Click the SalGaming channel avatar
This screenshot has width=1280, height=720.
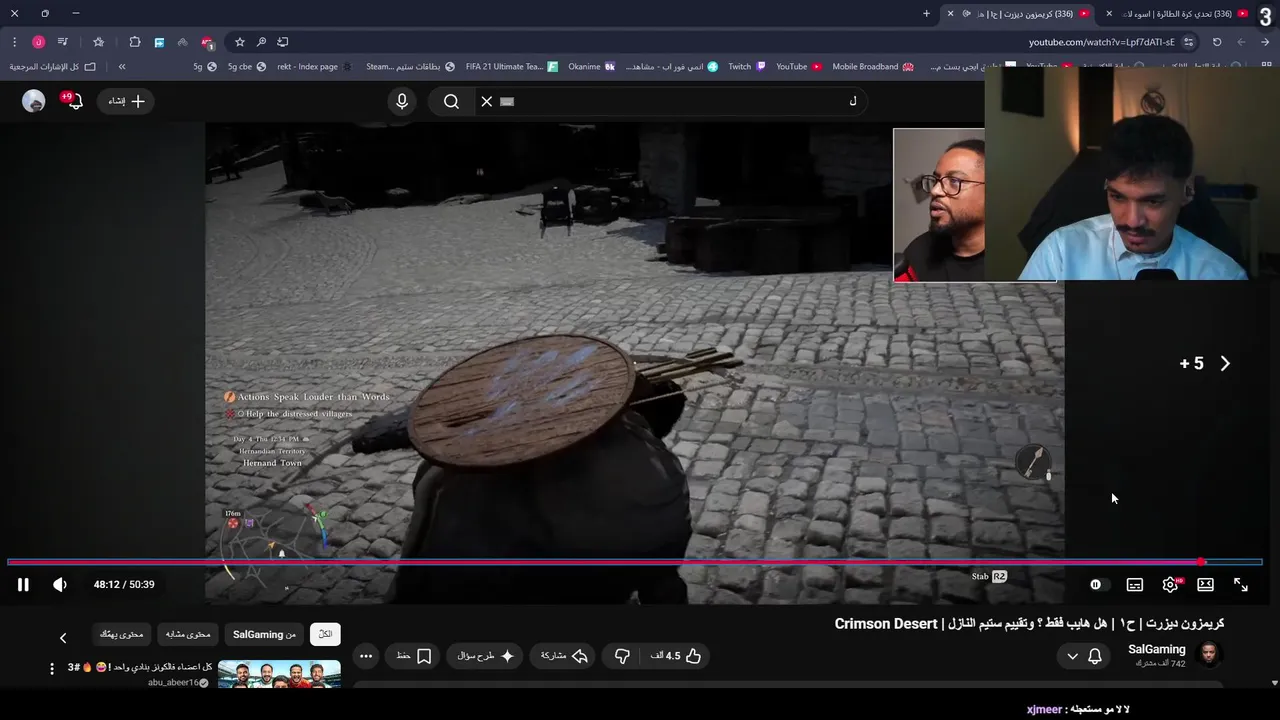tap(1209, 655)
